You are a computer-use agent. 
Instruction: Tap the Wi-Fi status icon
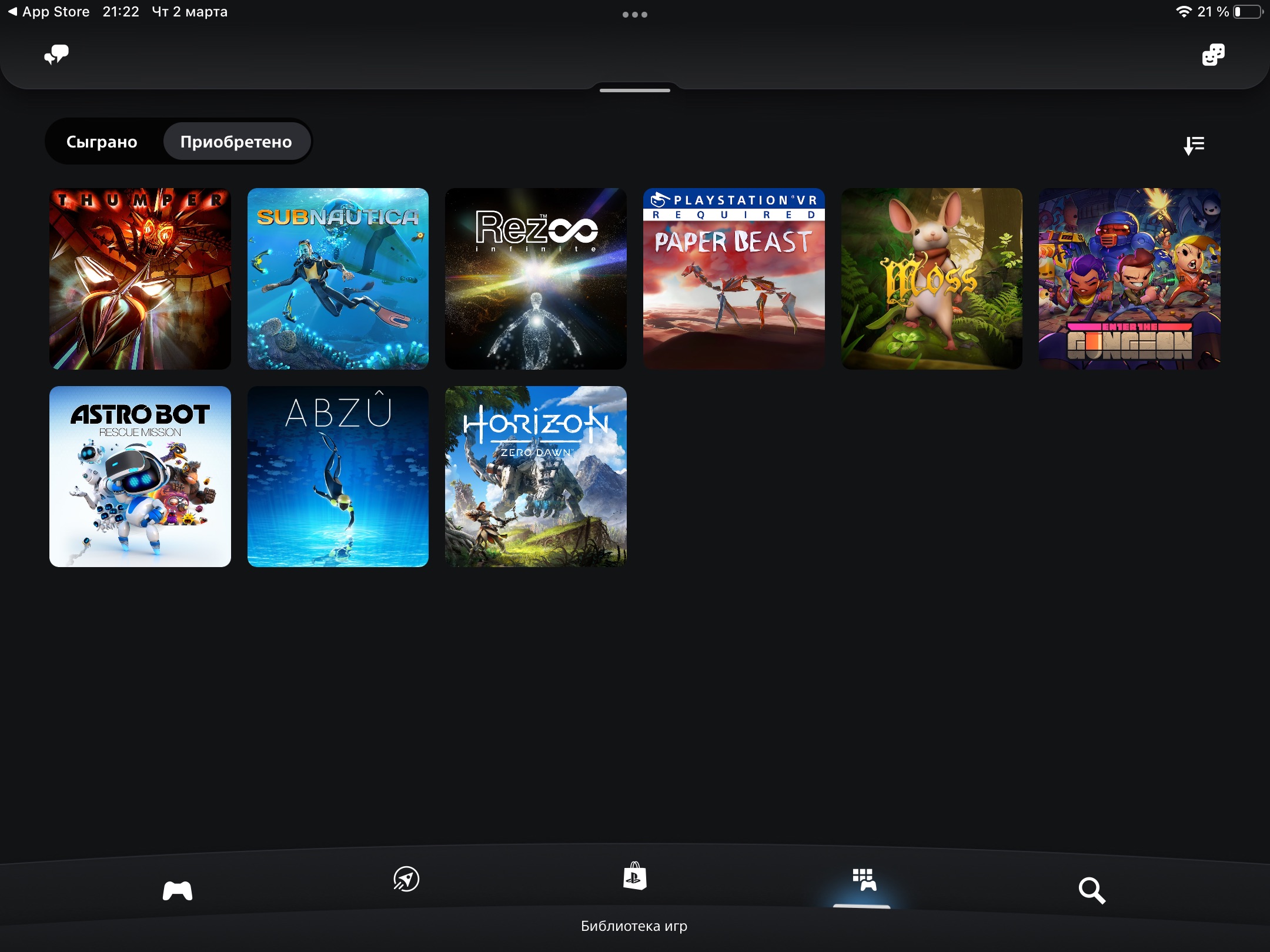click(x=1184, y=11)
